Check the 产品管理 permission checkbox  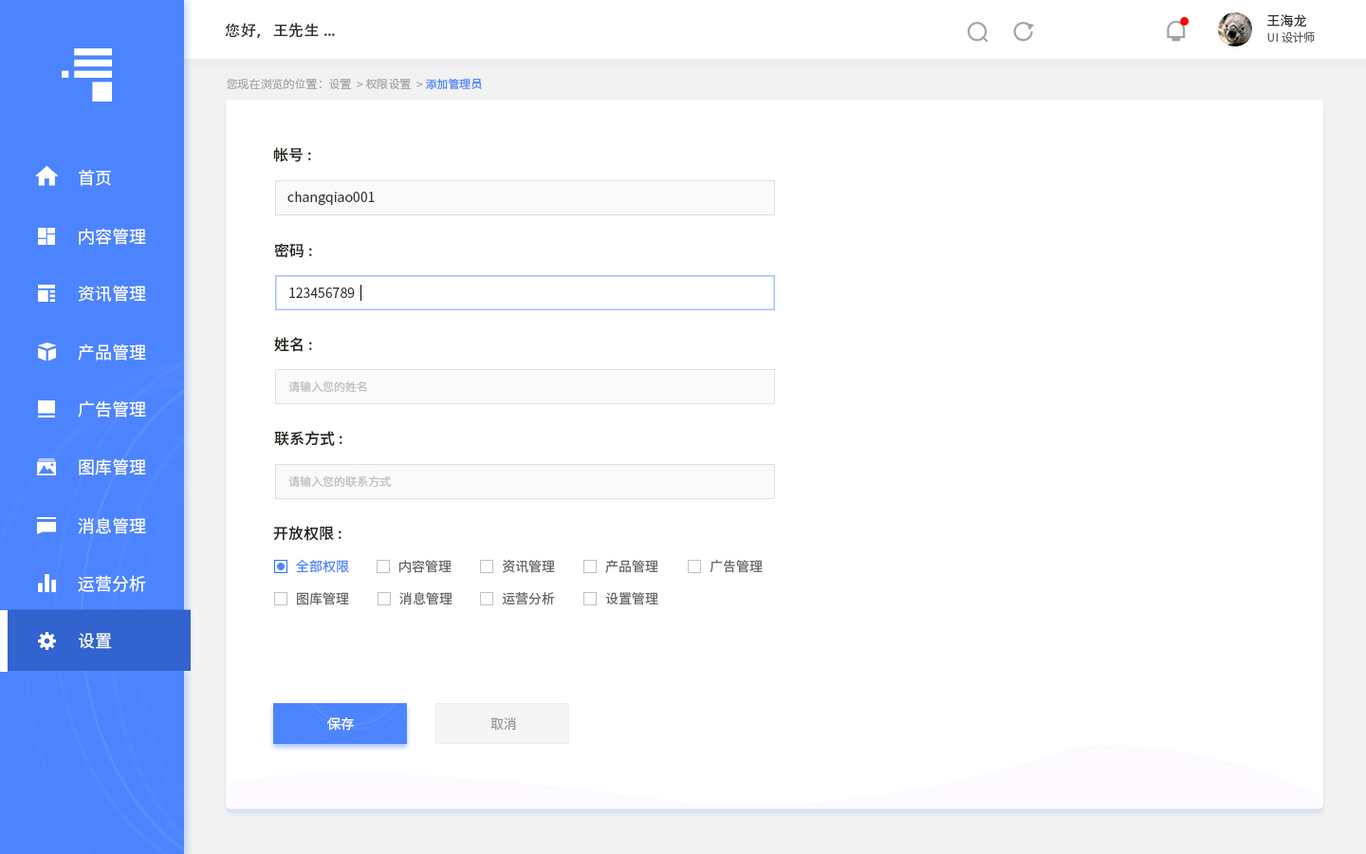590,566
